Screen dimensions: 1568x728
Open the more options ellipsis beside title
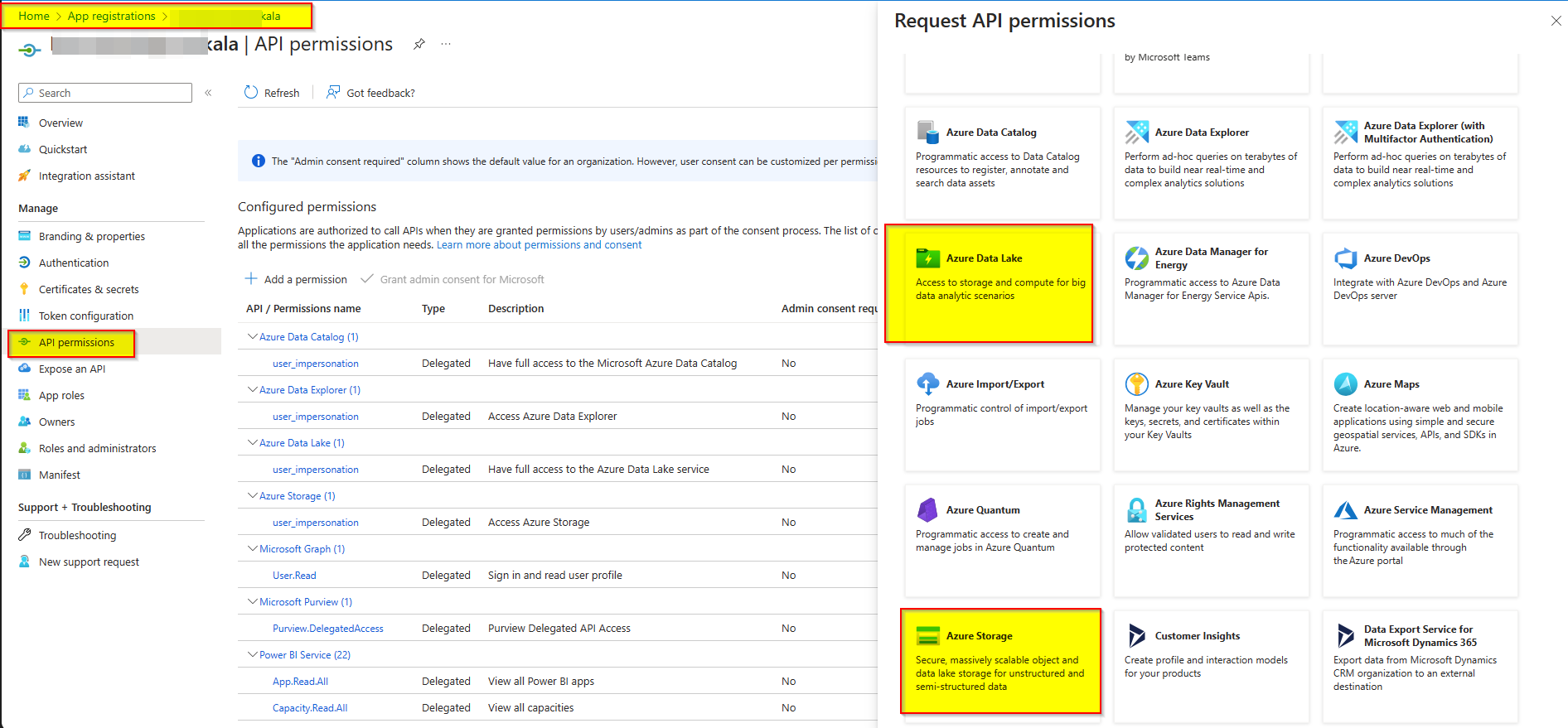(x=446, y=44)
